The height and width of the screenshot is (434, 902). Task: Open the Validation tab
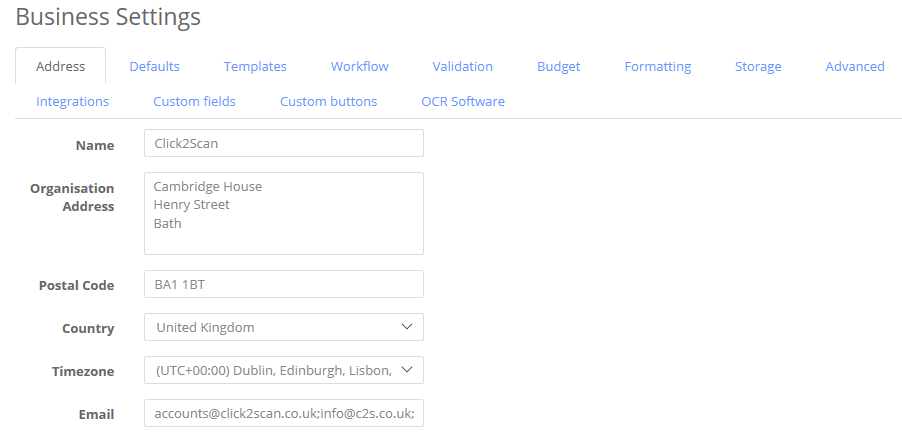click(x=463, y=66)
